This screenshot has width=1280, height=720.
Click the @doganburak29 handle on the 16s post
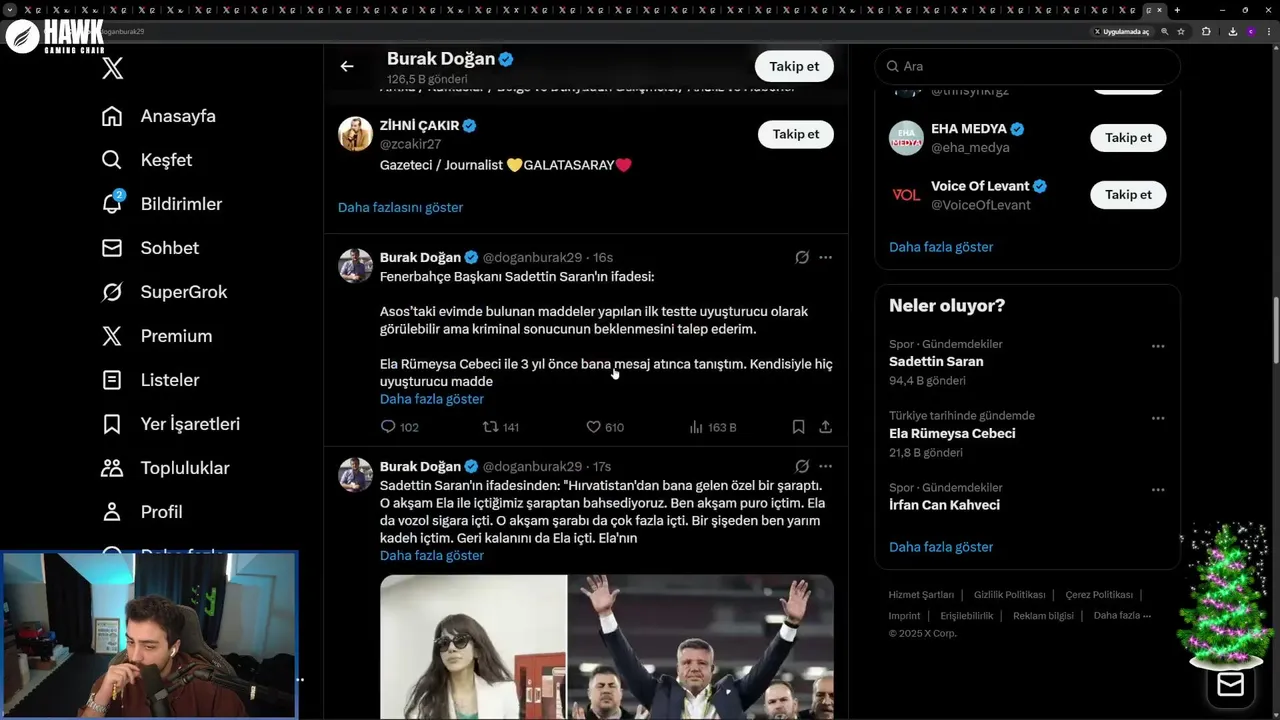[532, 257]
